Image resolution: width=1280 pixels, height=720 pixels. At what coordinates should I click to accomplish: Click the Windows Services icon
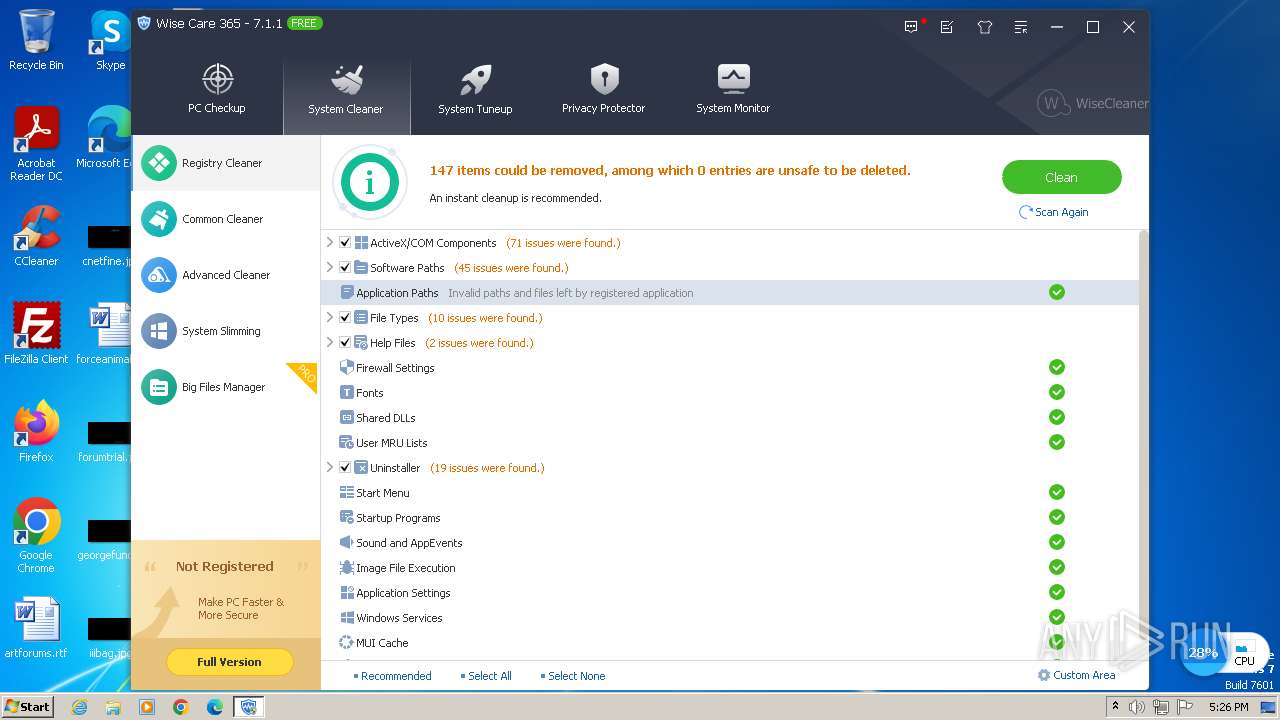pos(347,618)
